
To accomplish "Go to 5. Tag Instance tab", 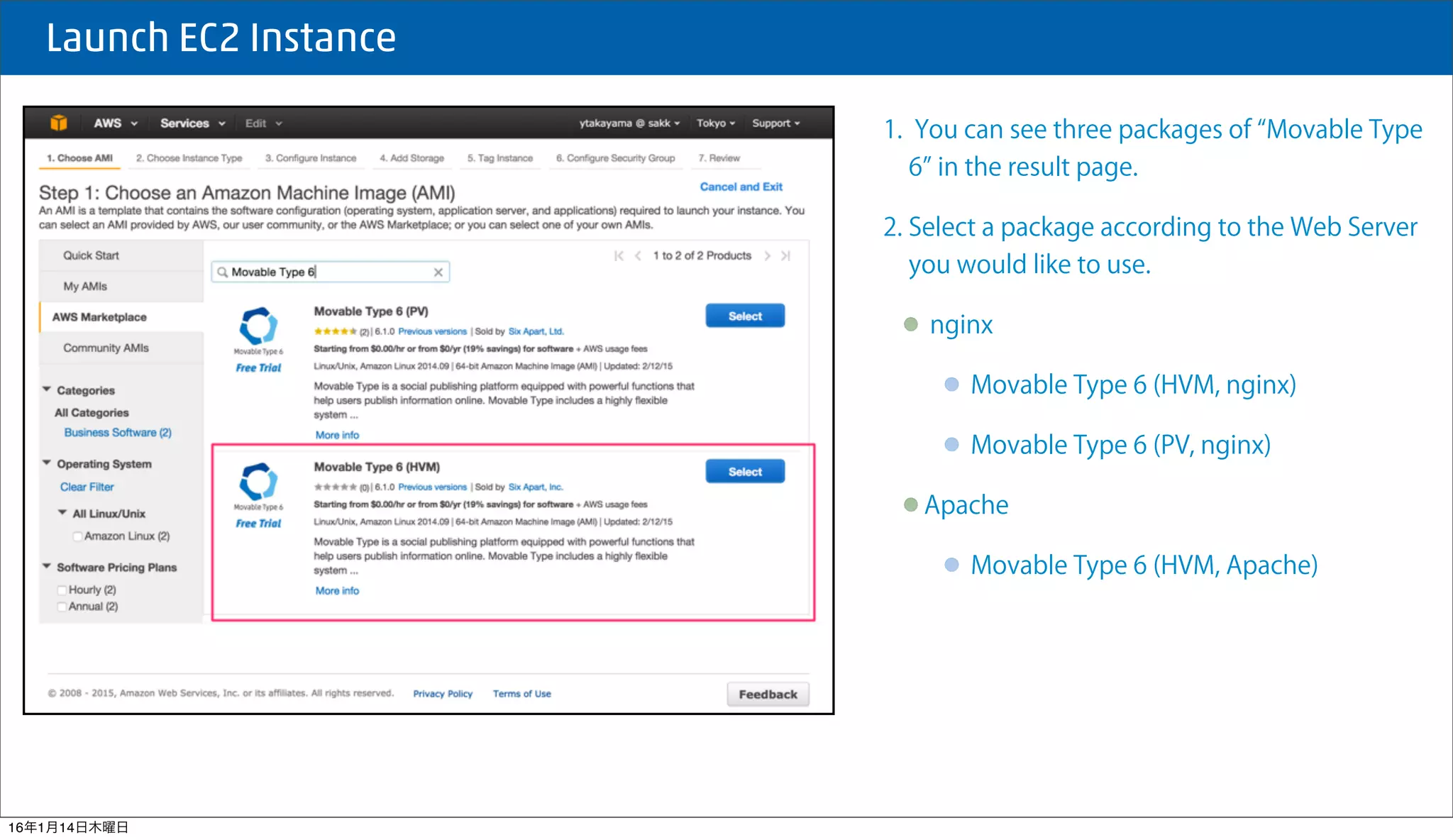I will click(499, 157).
